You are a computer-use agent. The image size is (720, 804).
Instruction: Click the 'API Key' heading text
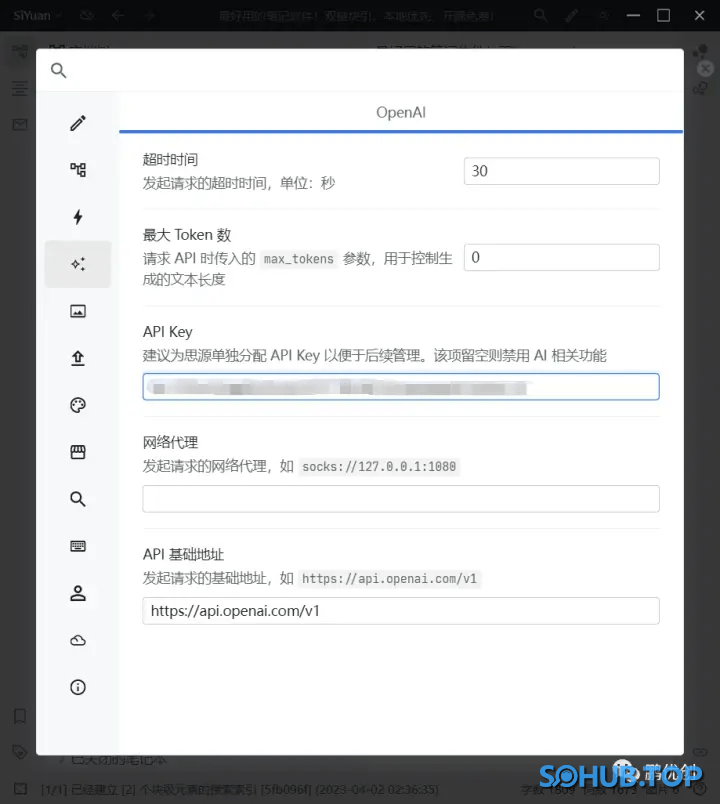(x=168, y=332)
